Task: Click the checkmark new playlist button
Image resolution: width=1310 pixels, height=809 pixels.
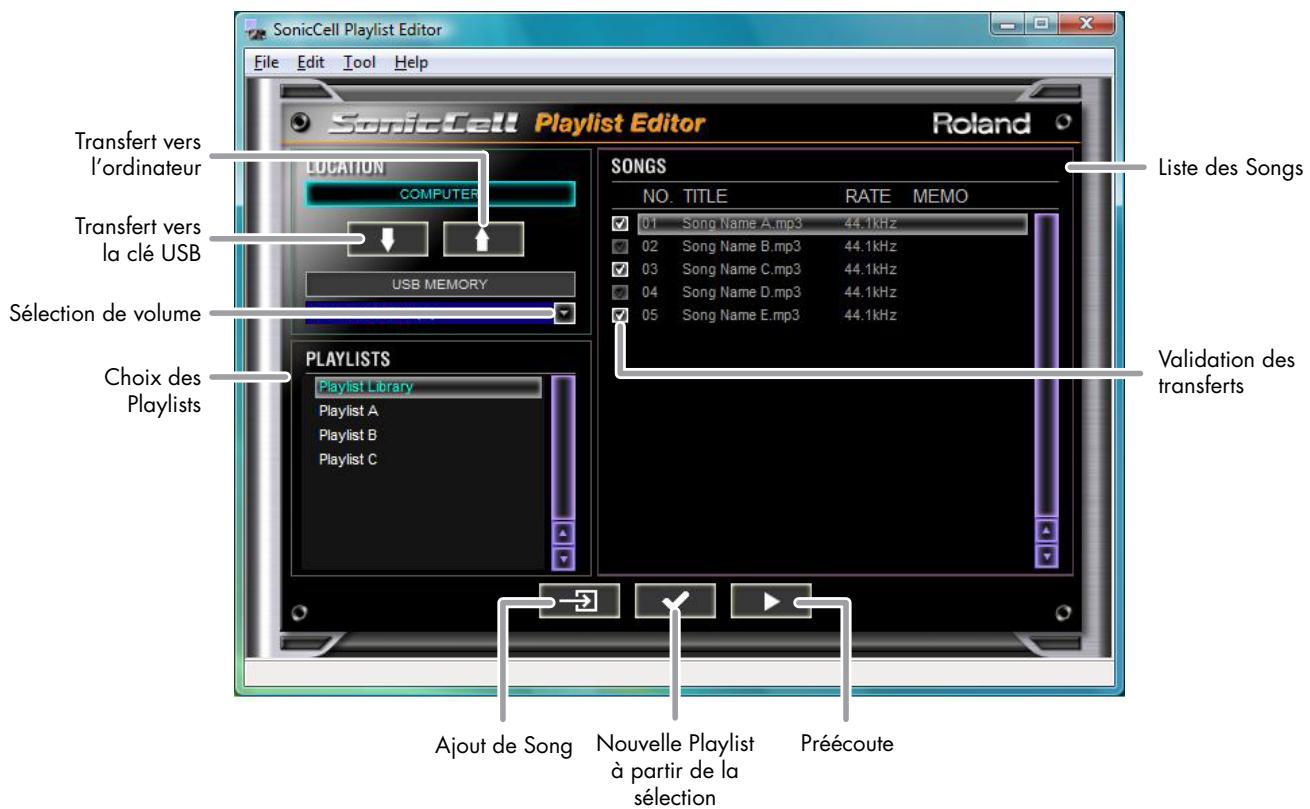Action: tap(675, 601)
